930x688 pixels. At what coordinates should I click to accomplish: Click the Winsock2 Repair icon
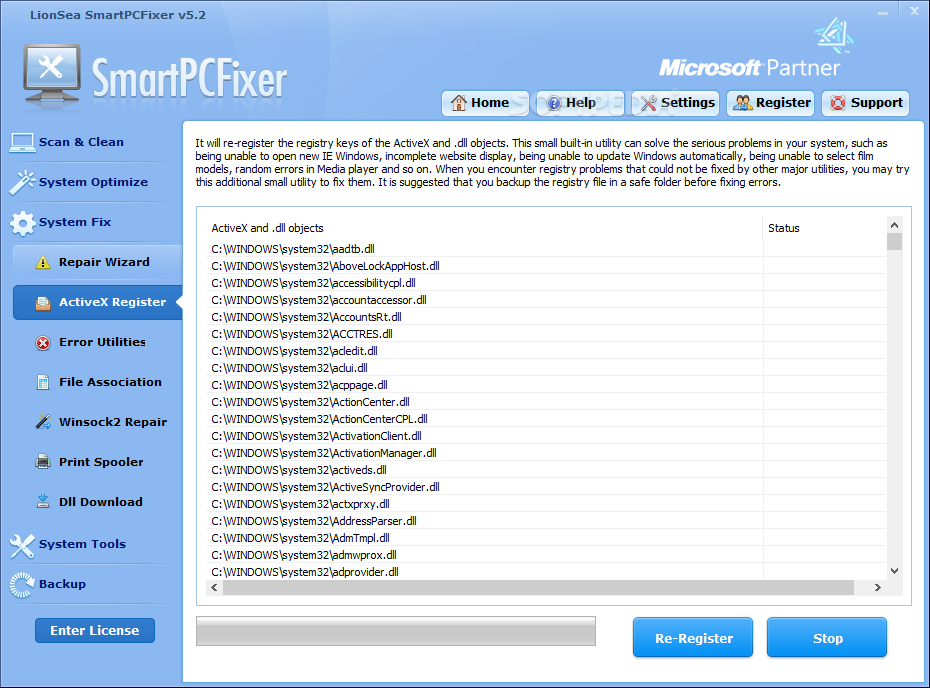(43, 422)
